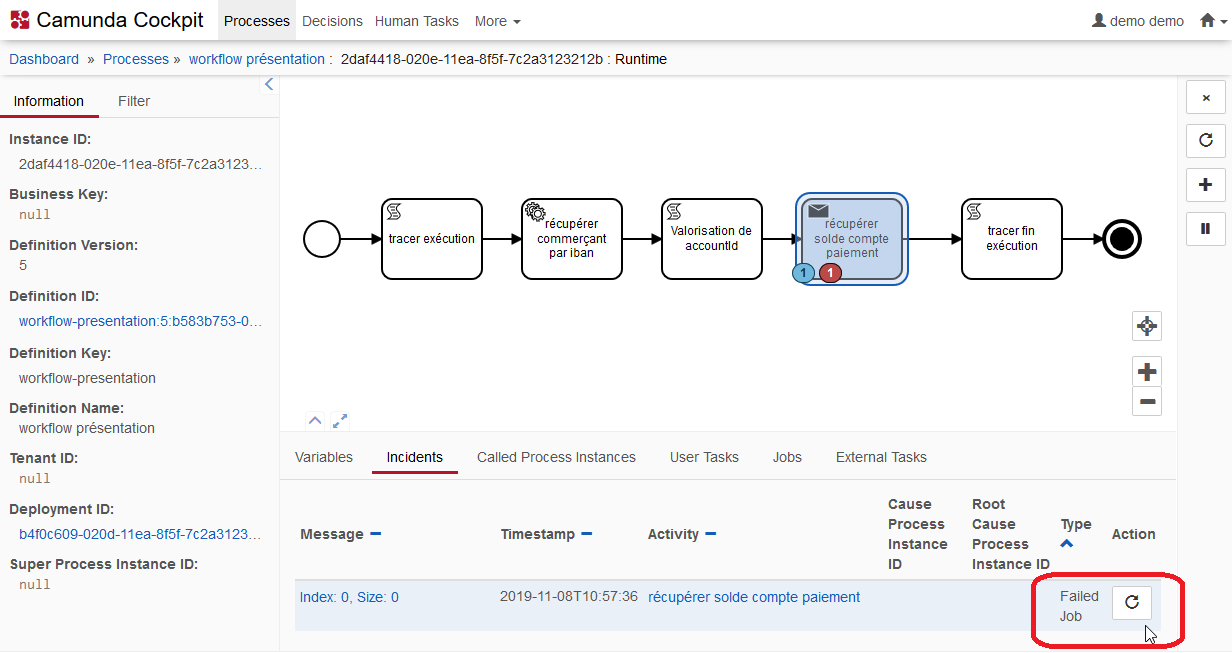Click the cancel process instance X button
The height and width of the screenshot is (653, 1232).
pos(1205,98)
